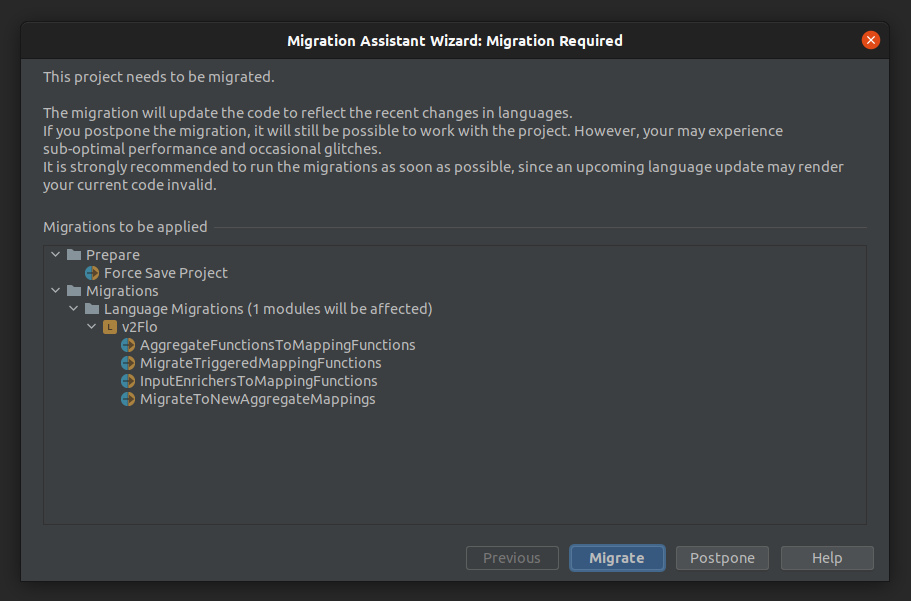The width and height of the screenshot is (911, 601).
Task: Select the Force Save Project tree item
Action: (164, 272)
